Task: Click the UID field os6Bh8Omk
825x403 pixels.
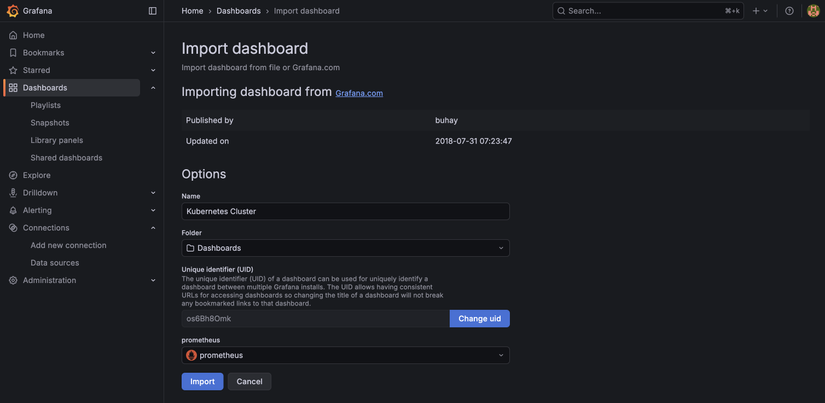Action: (x=316, y=318)
